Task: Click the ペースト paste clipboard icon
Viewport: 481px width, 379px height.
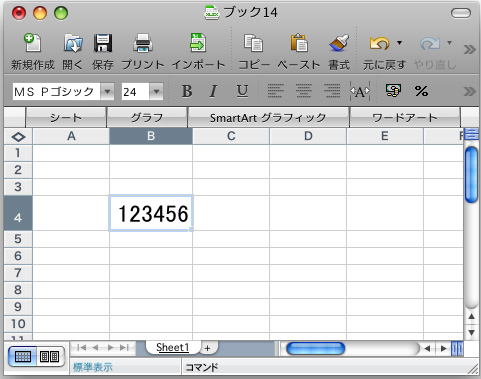Action: coord(299,43)
